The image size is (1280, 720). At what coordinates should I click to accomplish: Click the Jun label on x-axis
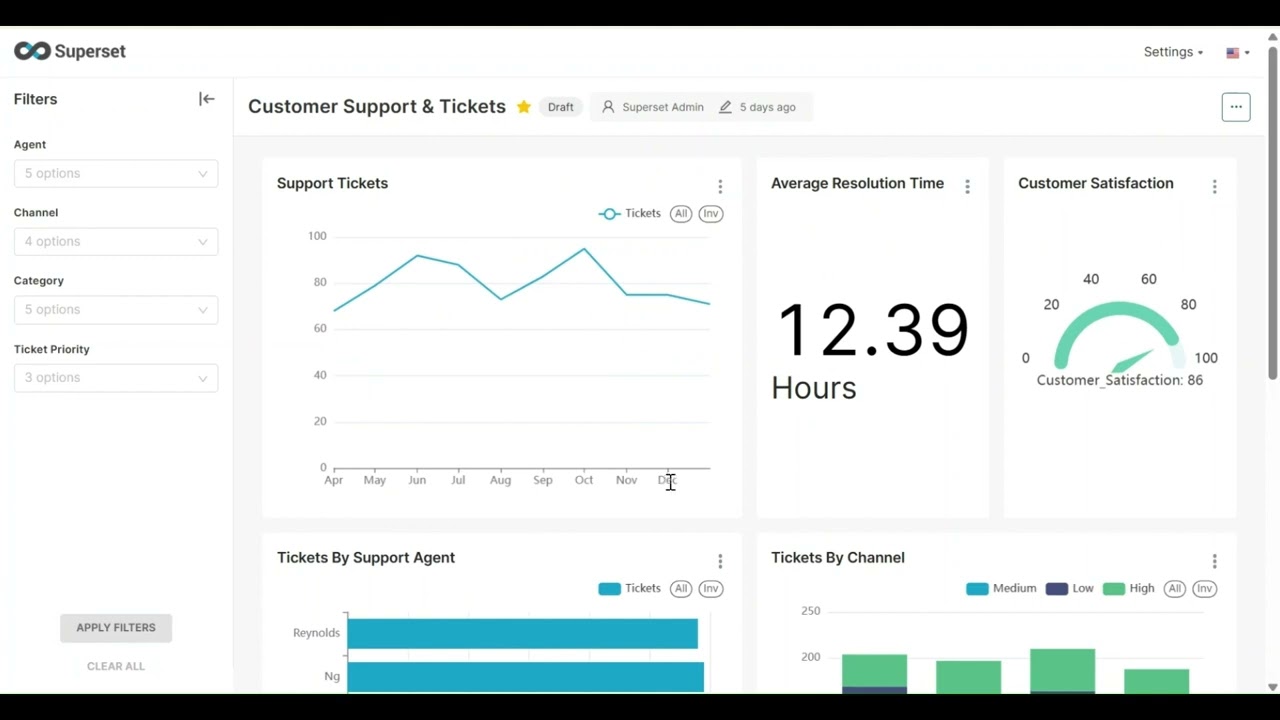417,480
